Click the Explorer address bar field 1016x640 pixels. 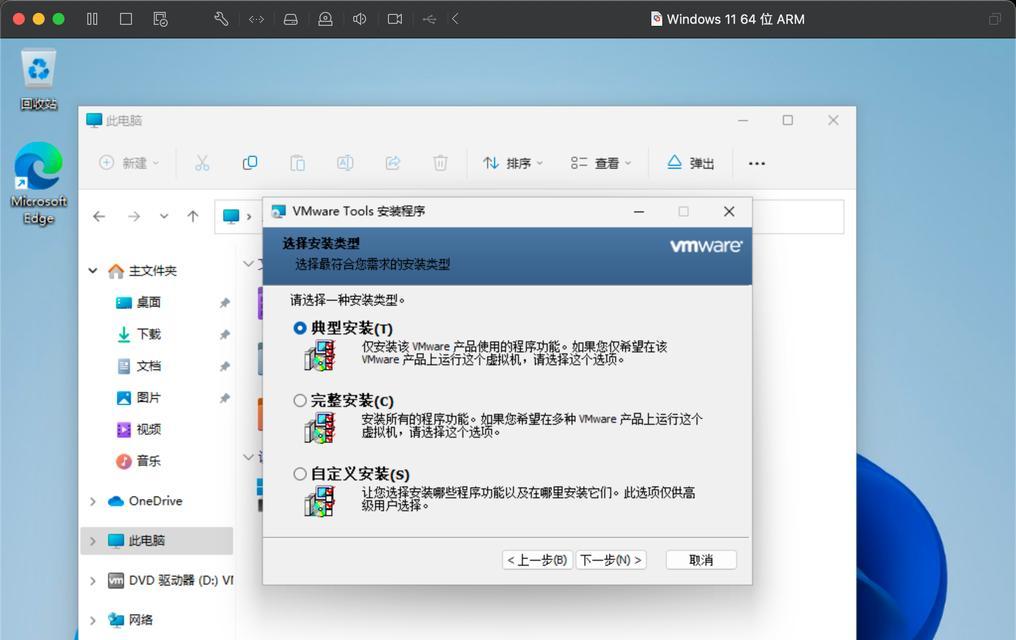529,216
